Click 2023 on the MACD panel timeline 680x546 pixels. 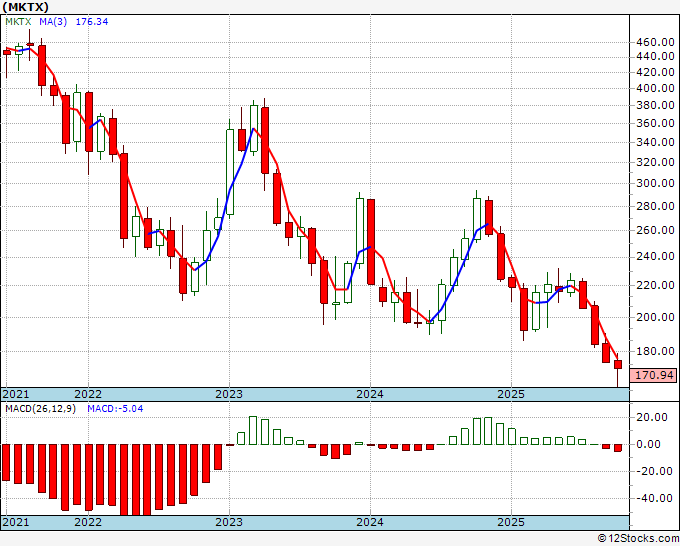pos(229,522)
